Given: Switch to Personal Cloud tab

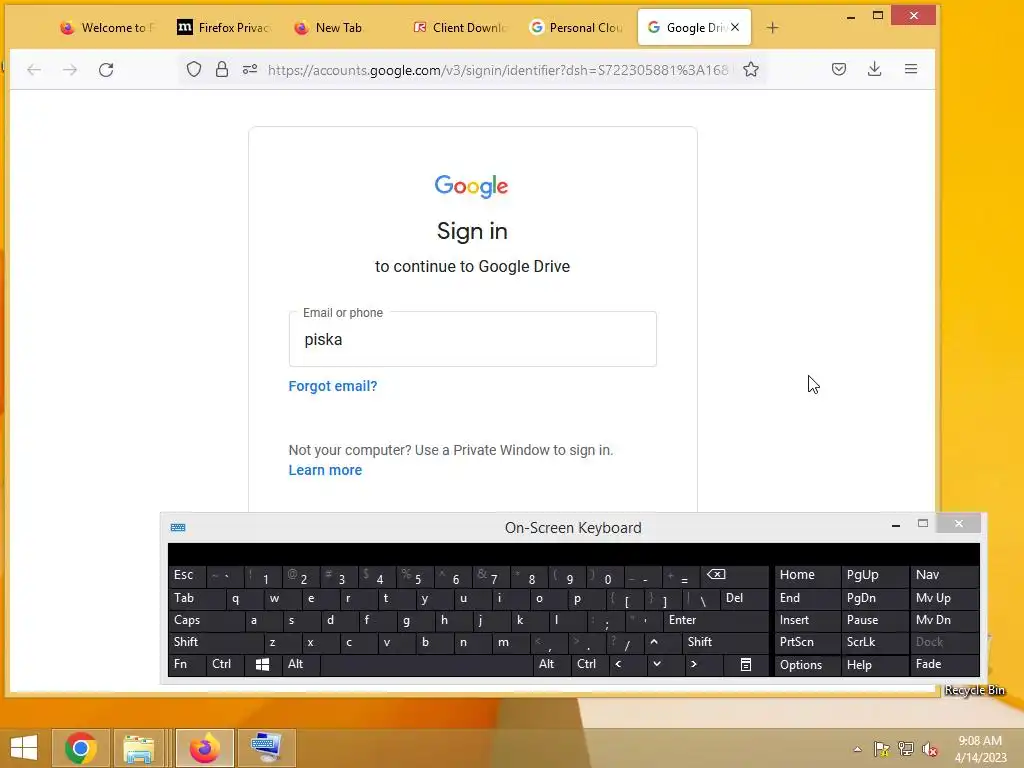Looking at the screenshot, I should tap(575, 27).
